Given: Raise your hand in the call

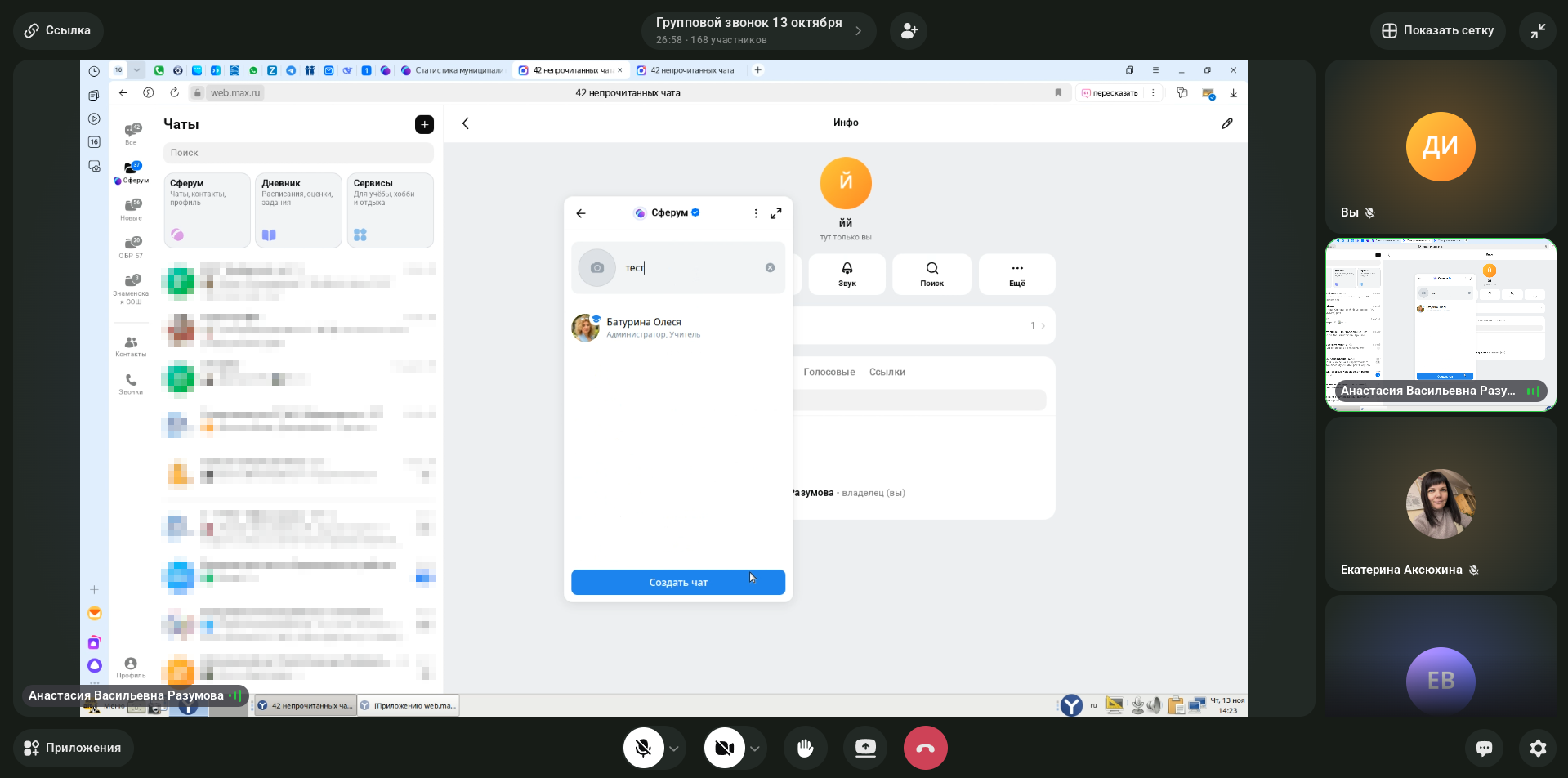Looking at the screenshot, I should coord(806,748).
